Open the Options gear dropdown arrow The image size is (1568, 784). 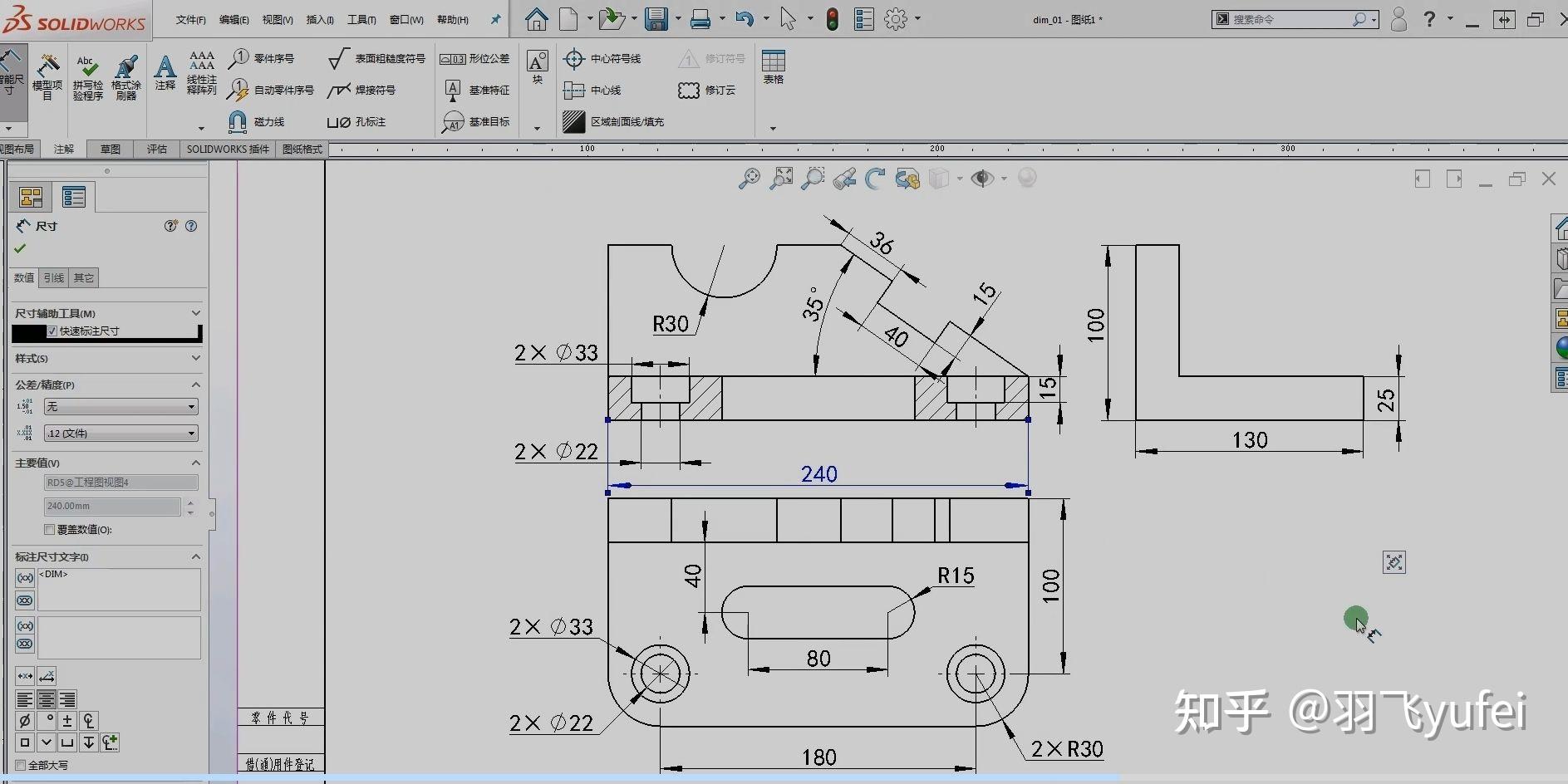coord(917,18)
